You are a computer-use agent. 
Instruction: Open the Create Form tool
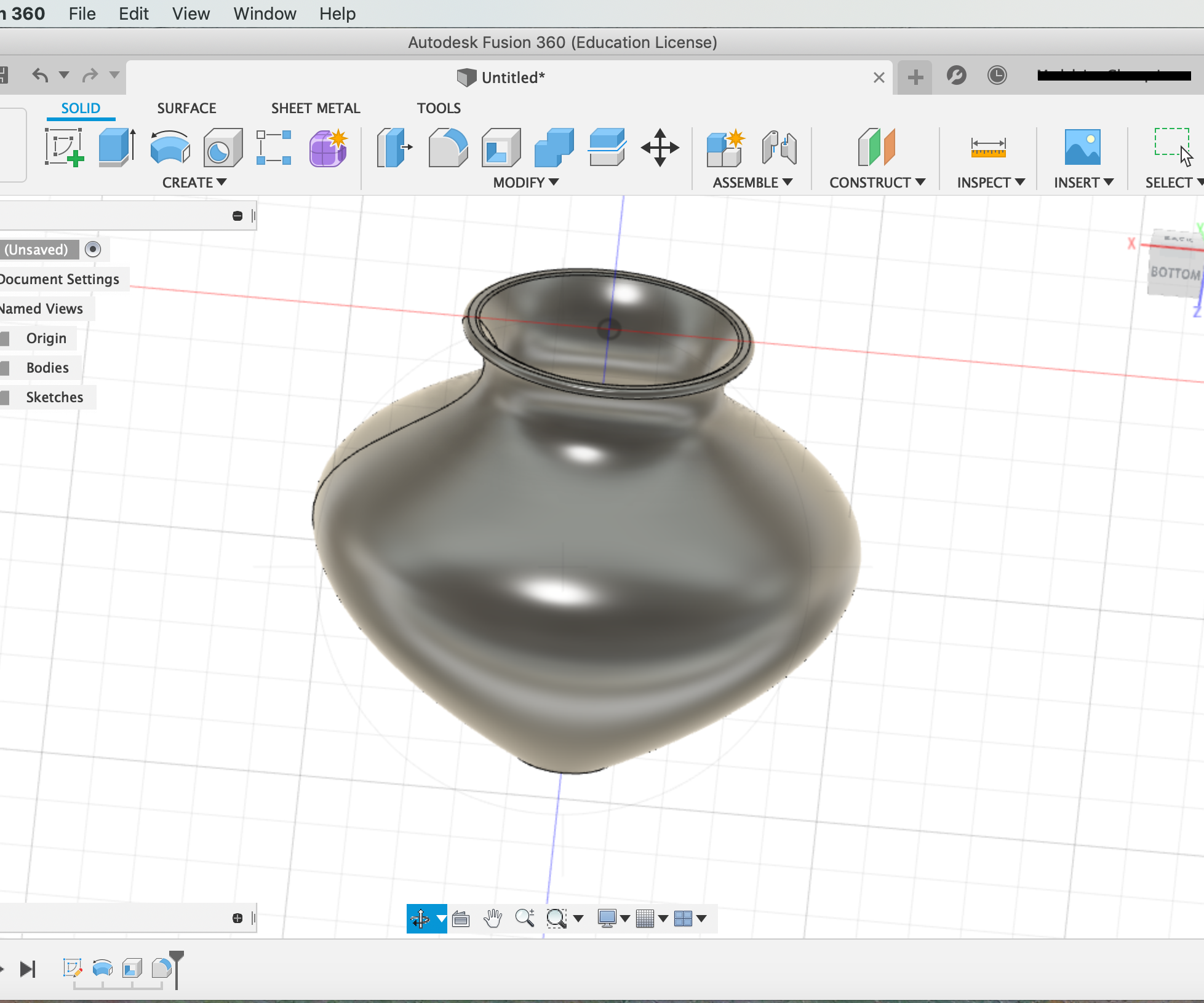click(x=328, y=148)
